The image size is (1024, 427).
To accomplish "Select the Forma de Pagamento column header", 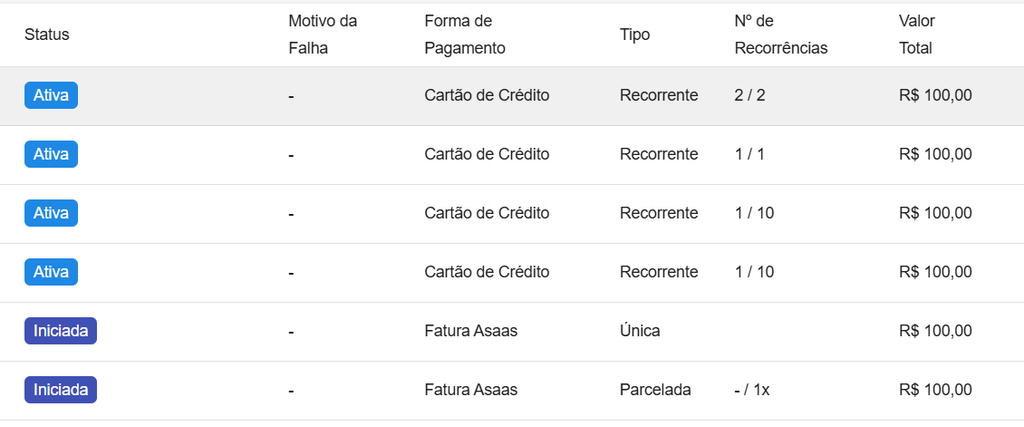I will 465,35.
